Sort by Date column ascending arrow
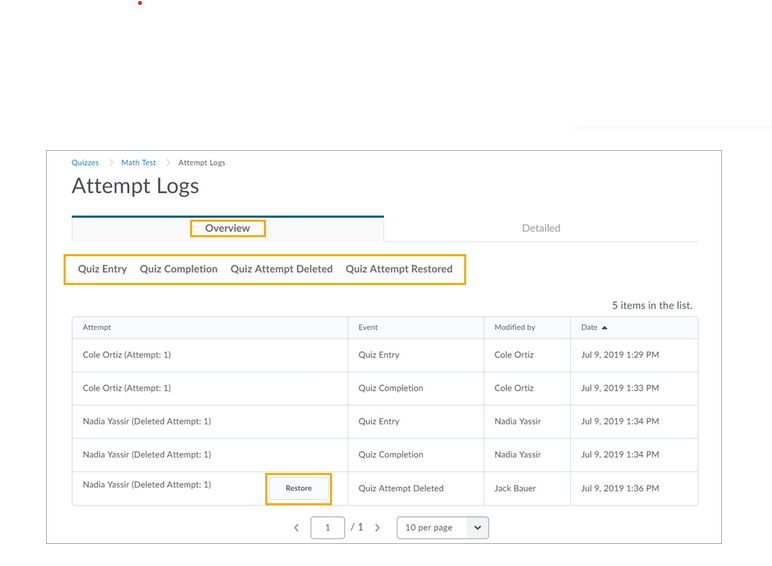Viewport: 772px width, 566px height. coord(604,327)
